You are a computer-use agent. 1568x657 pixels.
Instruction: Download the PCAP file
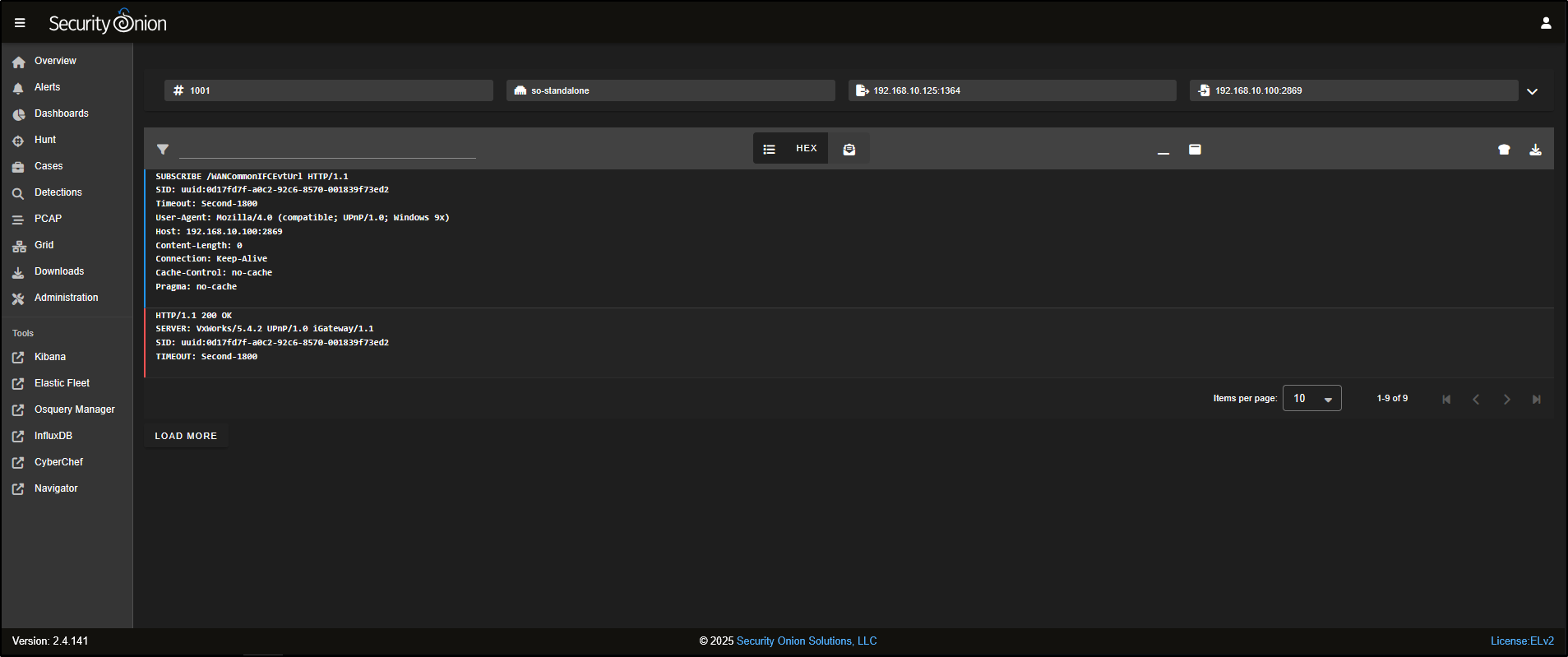[x=1534, y=150]
